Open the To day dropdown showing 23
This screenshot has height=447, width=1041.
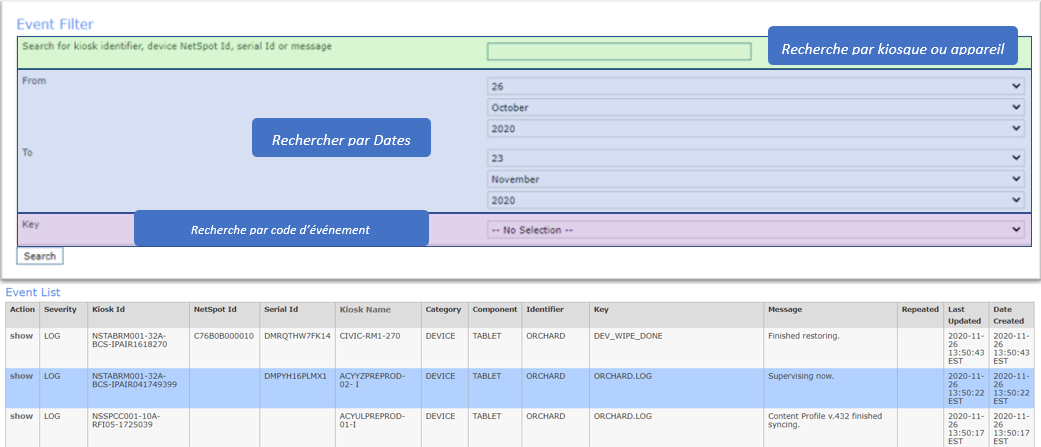point(755,158)
